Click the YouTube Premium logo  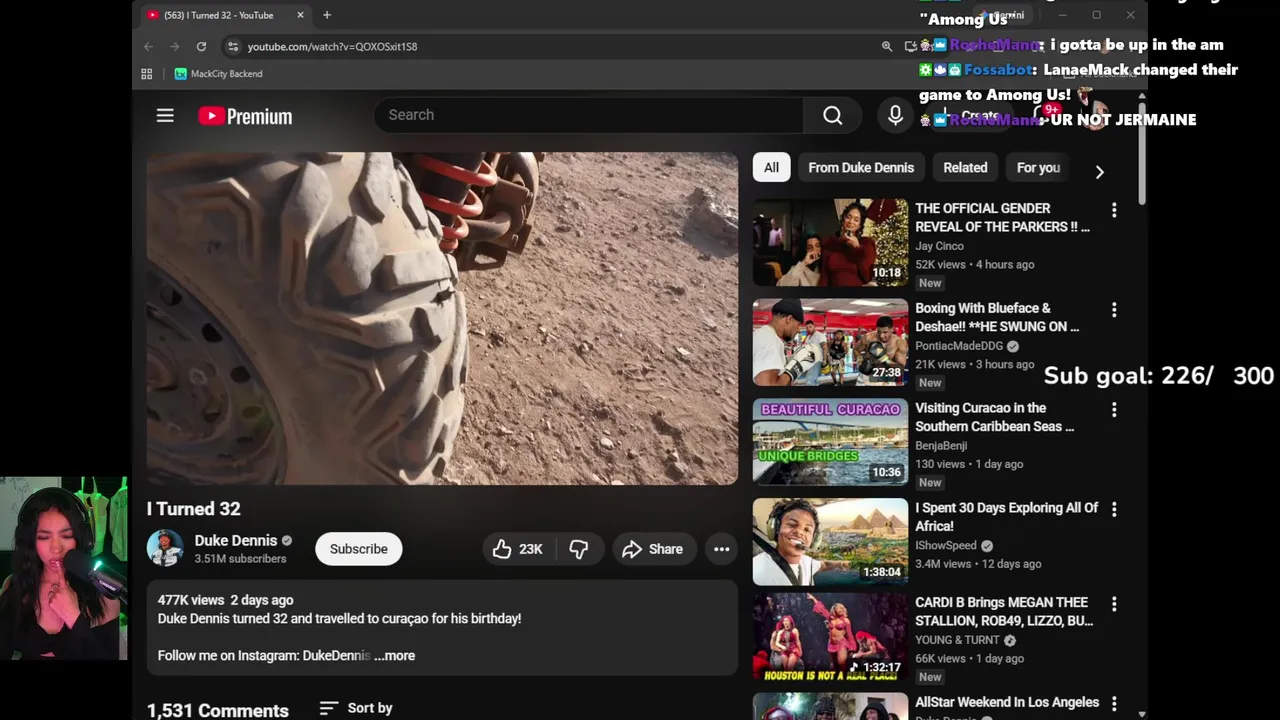coord(245,116)
